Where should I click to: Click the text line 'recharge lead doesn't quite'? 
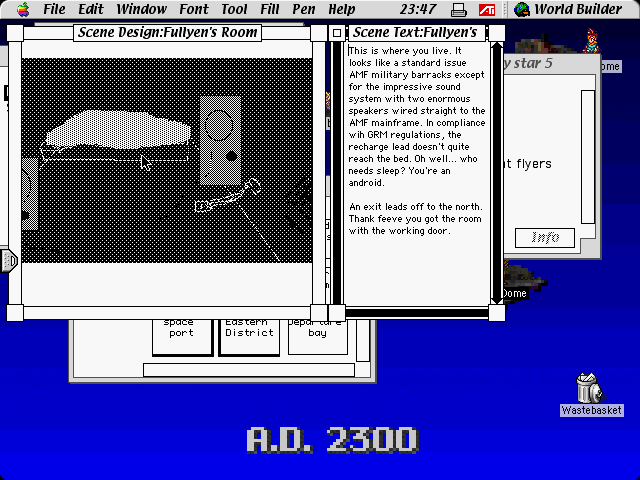pyautogui.click(x=409, y=147)
